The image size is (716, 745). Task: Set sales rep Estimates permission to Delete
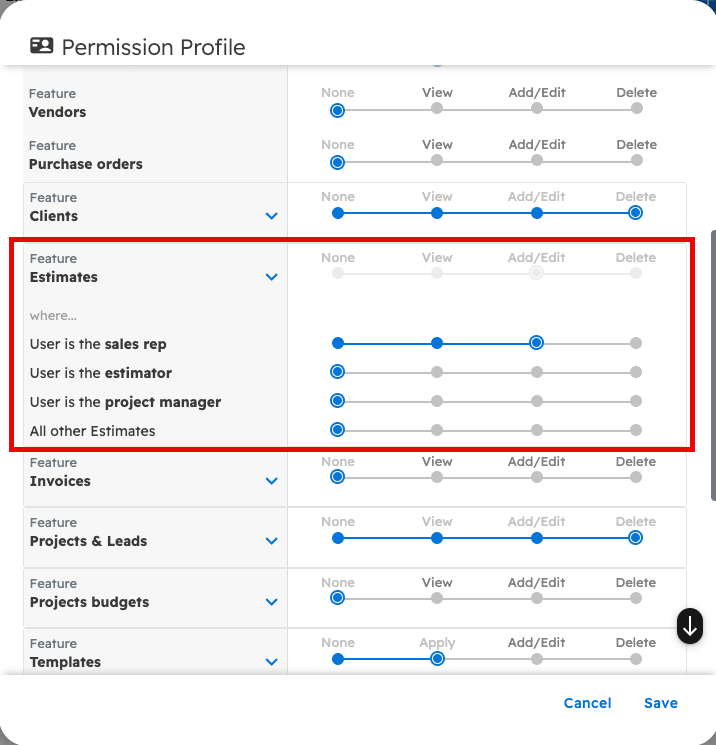(636, 343)
